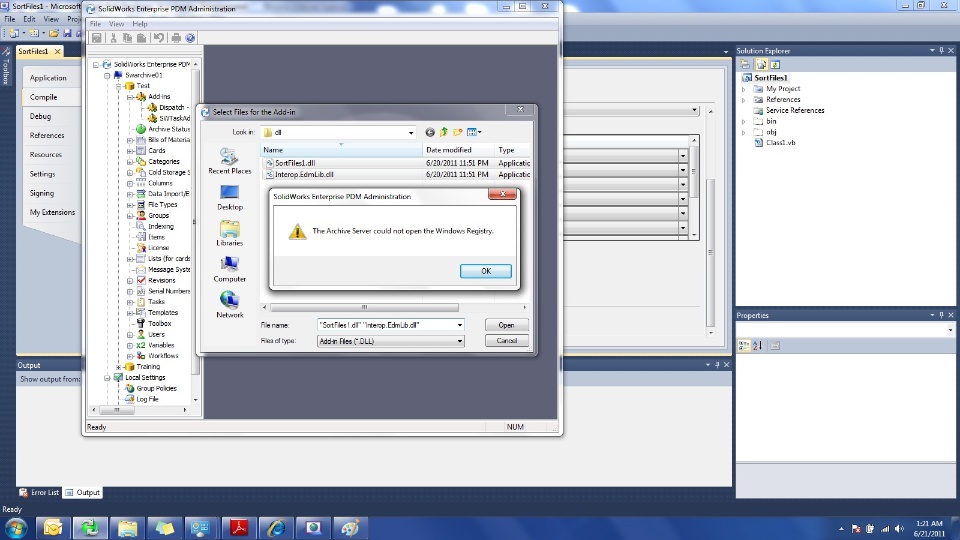The height and width of the screenshot is (540, 960).
Task: Switch to Debug tab in Visual Studio project properties
Action: [40, 116]
